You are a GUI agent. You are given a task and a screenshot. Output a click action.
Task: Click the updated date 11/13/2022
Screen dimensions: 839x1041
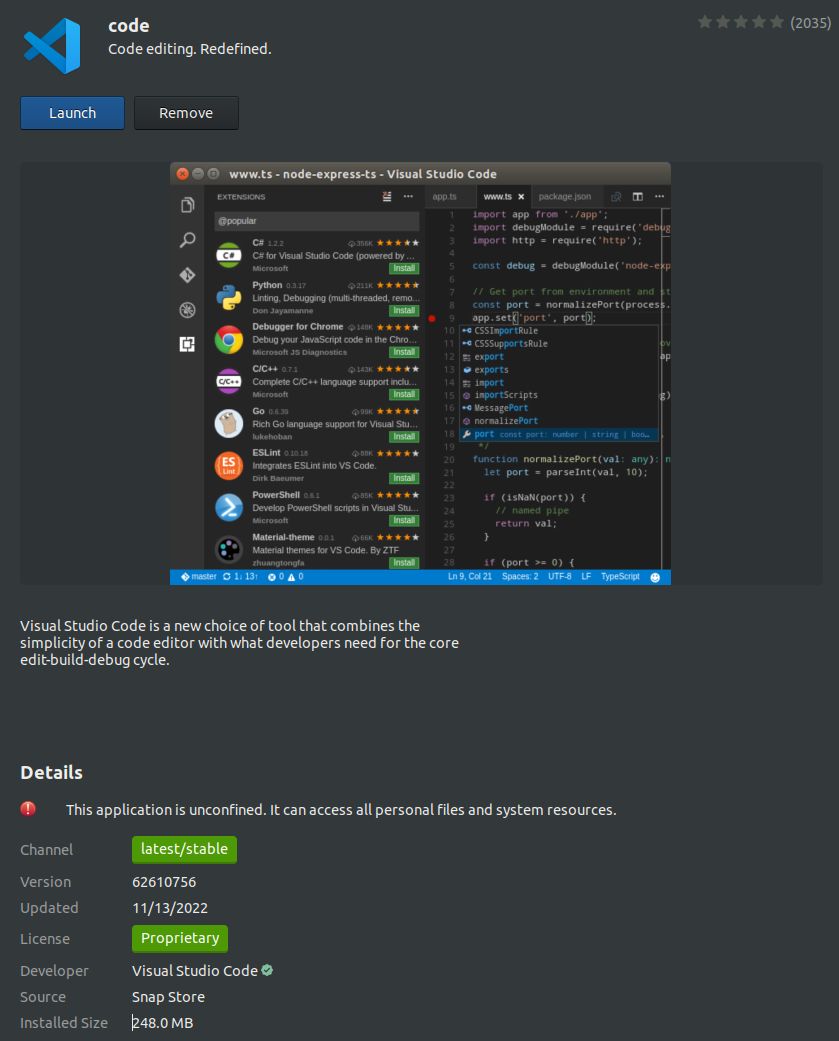(170, 908)
